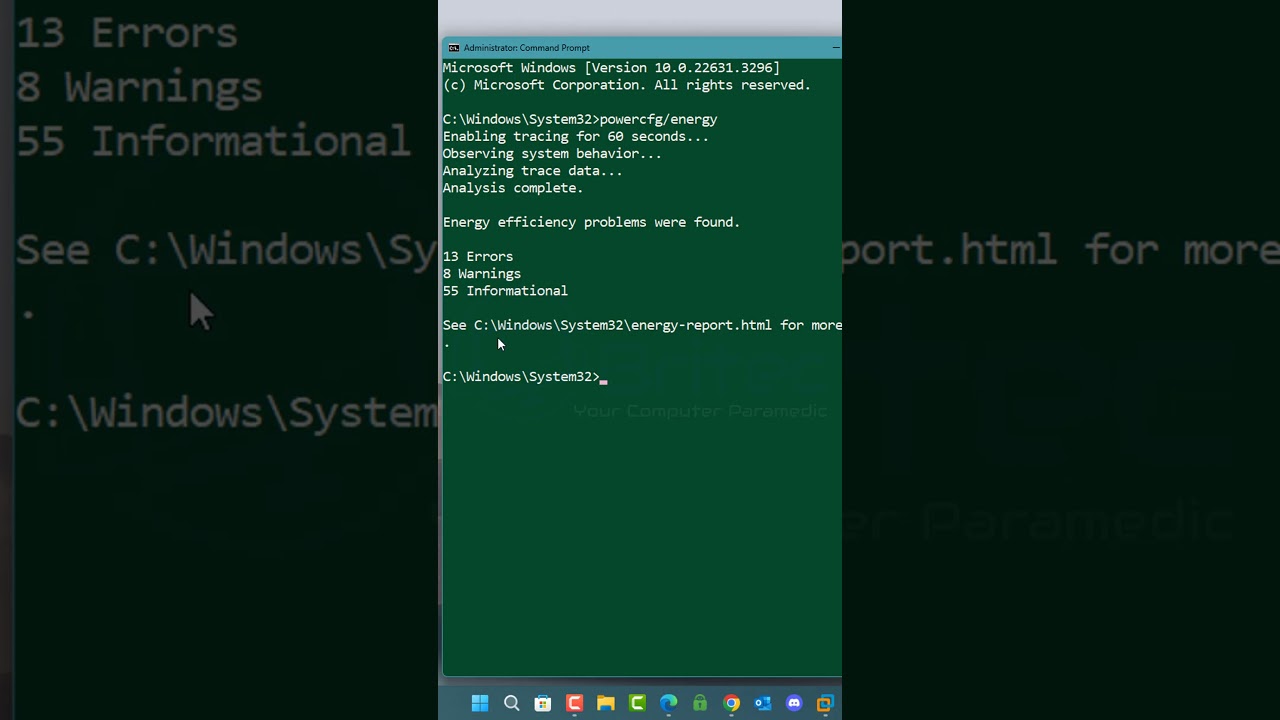
Task: Open the orange overlapping-squares taskbar icon
Action: pyautogui.click(x=826, y=703)
